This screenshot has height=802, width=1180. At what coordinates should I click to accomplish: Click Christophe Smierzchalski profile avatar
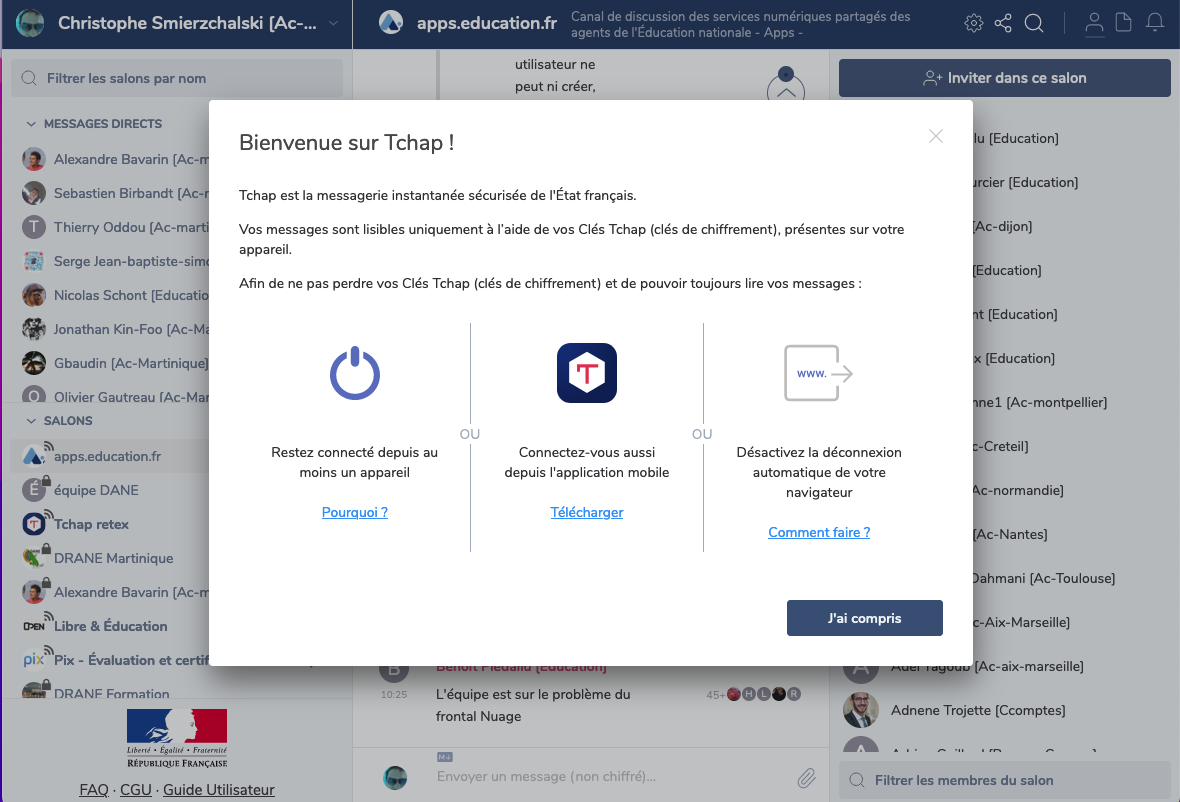[x=30, y=23]
